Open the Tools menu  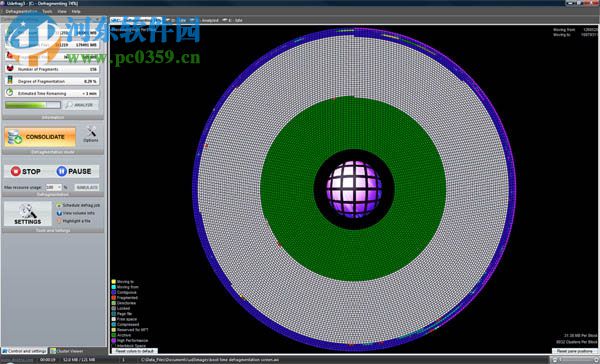[x=47, y=11]
